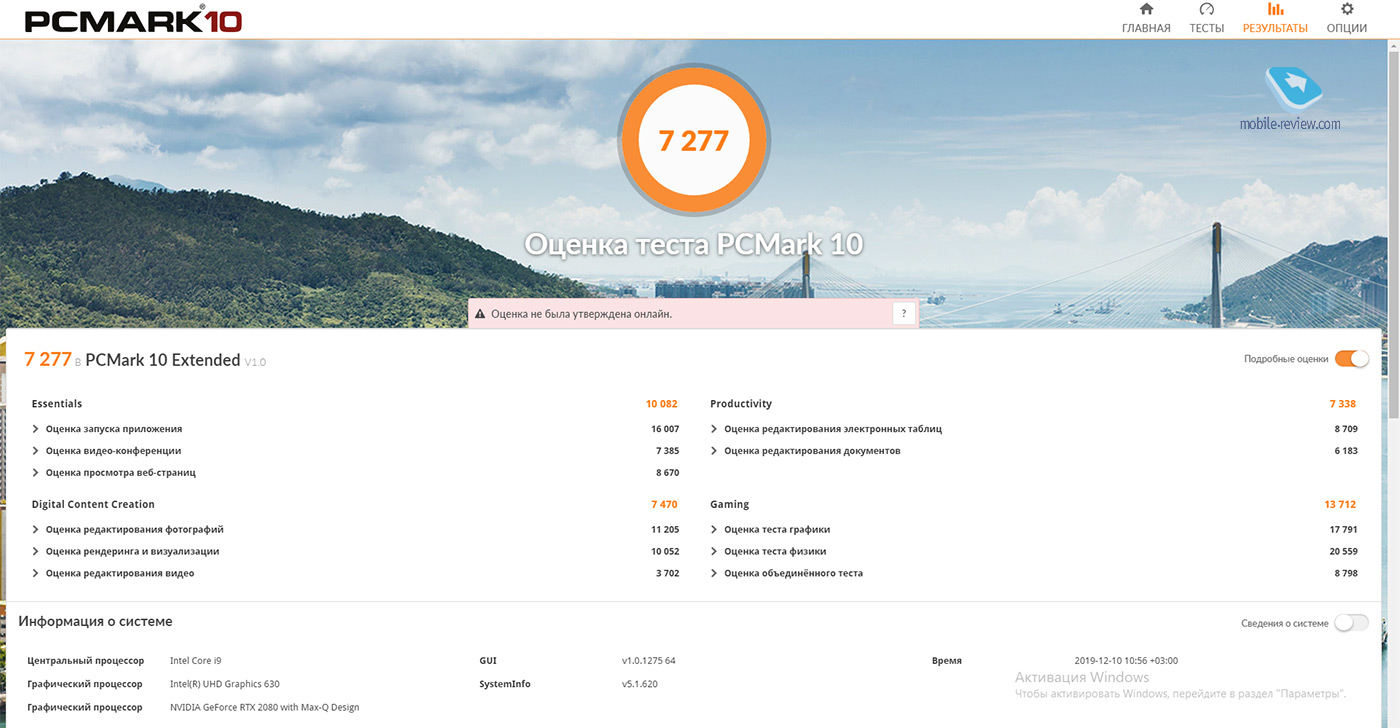Viewport: 1400px width, 728px height.
Task: Click the Intel Core i9 processor value
Action: click(197, 661)
